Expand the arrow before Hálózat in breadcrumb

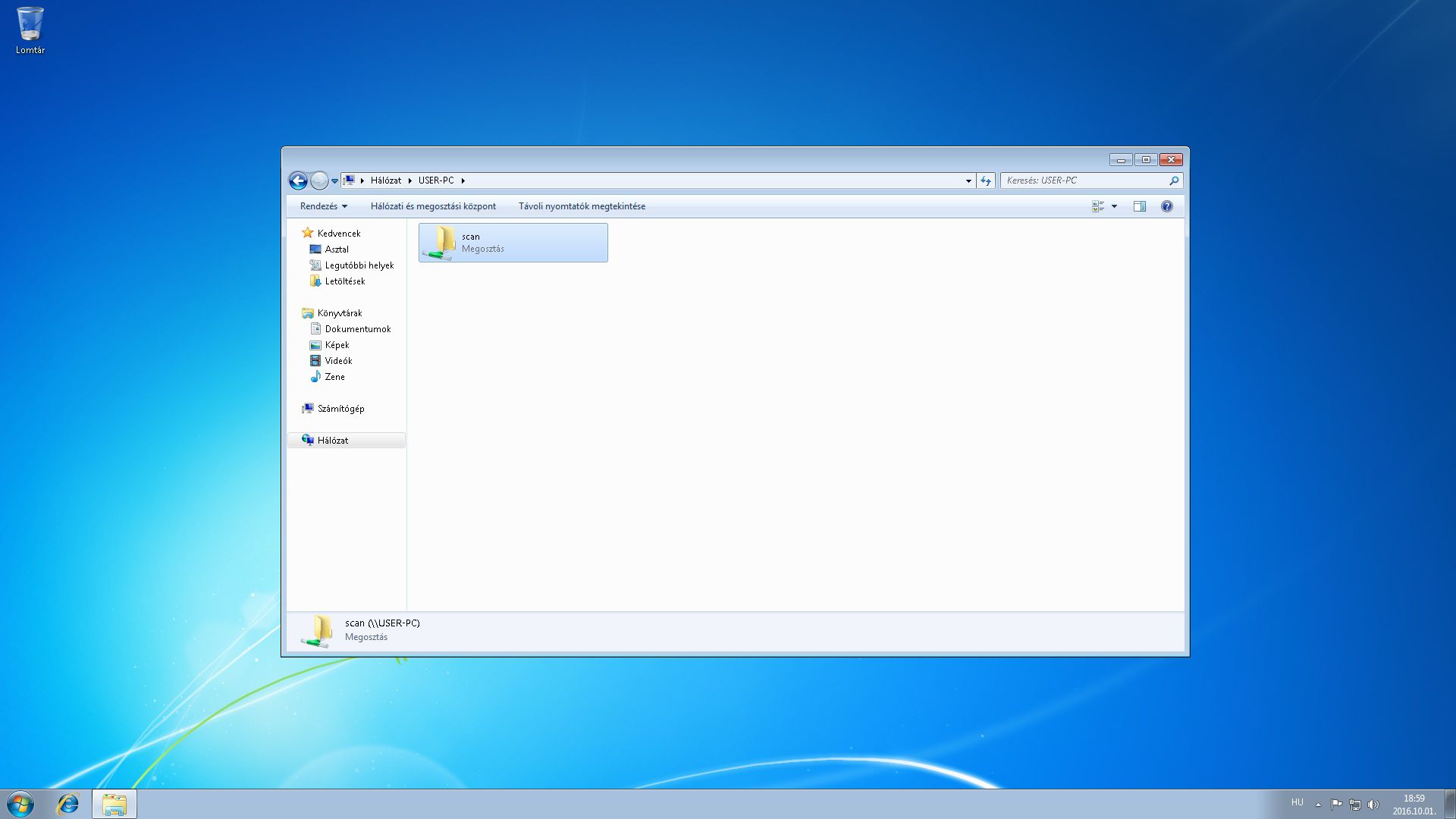pyautogui.click(x=362, y=180)
